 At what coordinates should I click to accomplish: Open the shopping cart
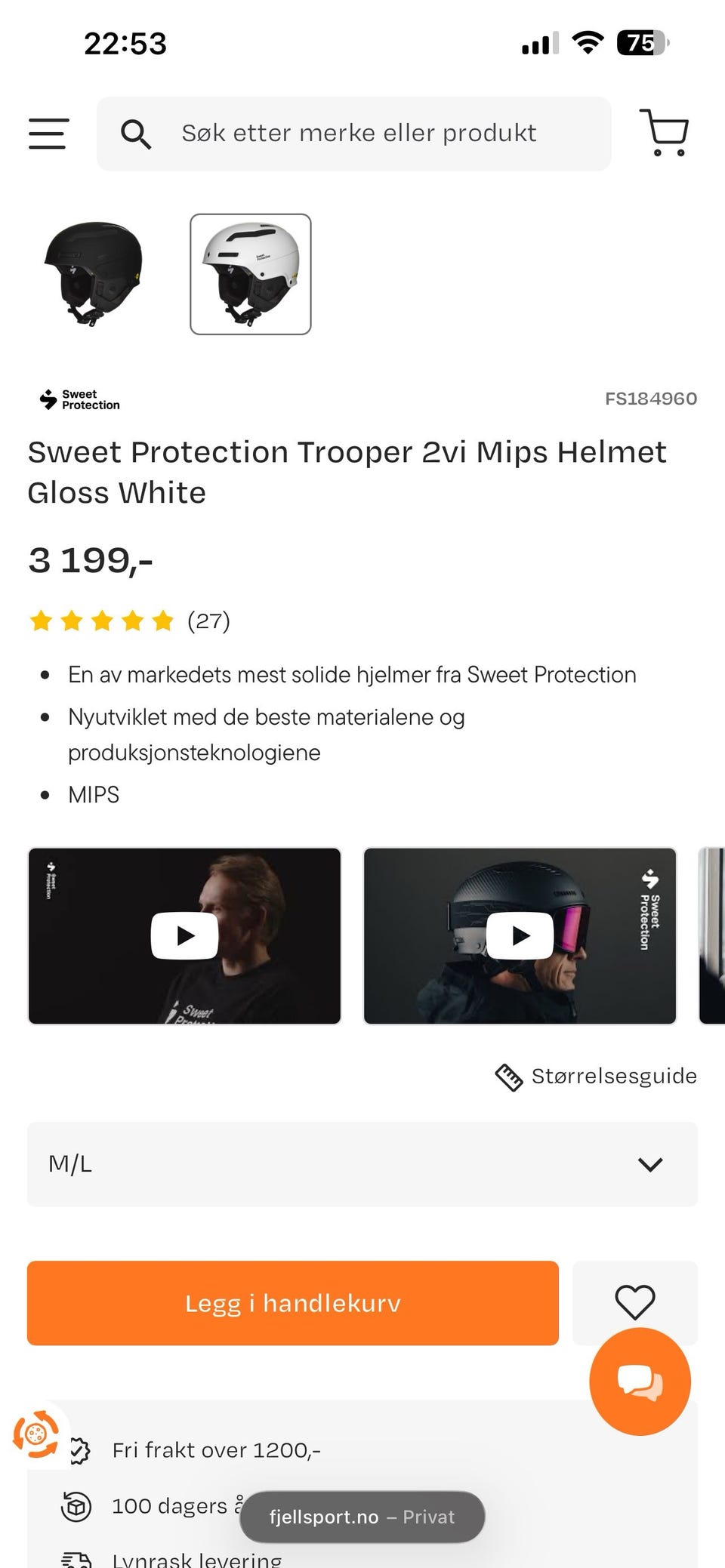pos(664,133)
